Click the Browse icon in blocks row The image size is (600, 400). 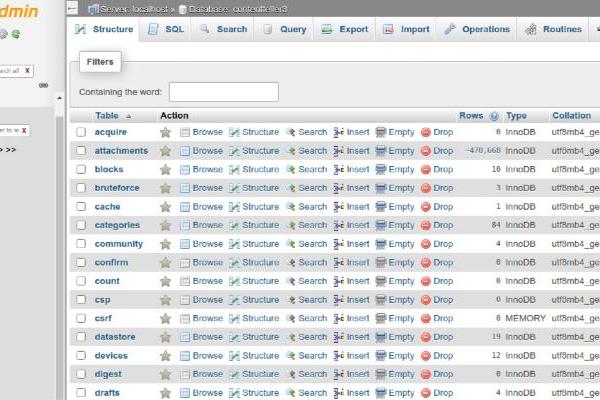(x=185, y=170)
